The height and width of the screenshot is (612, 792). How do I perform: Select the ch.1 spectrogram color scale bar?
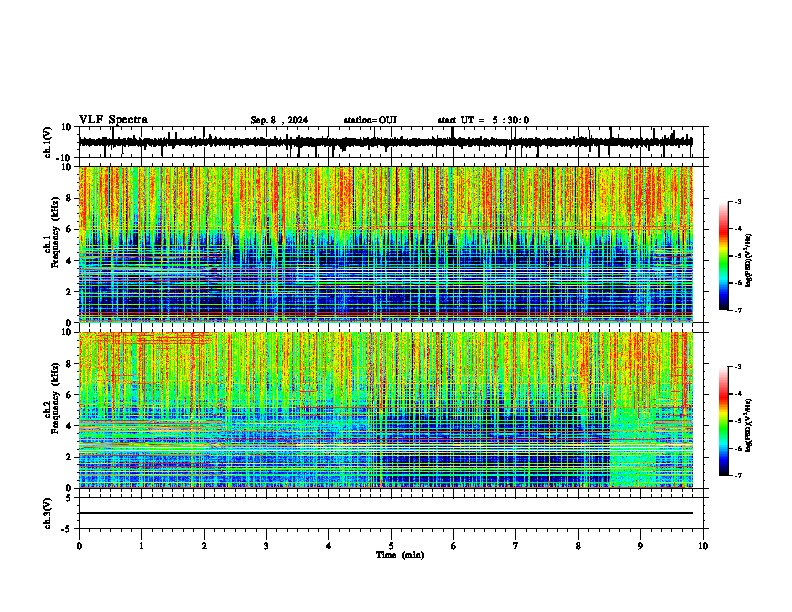pos(724,256)
